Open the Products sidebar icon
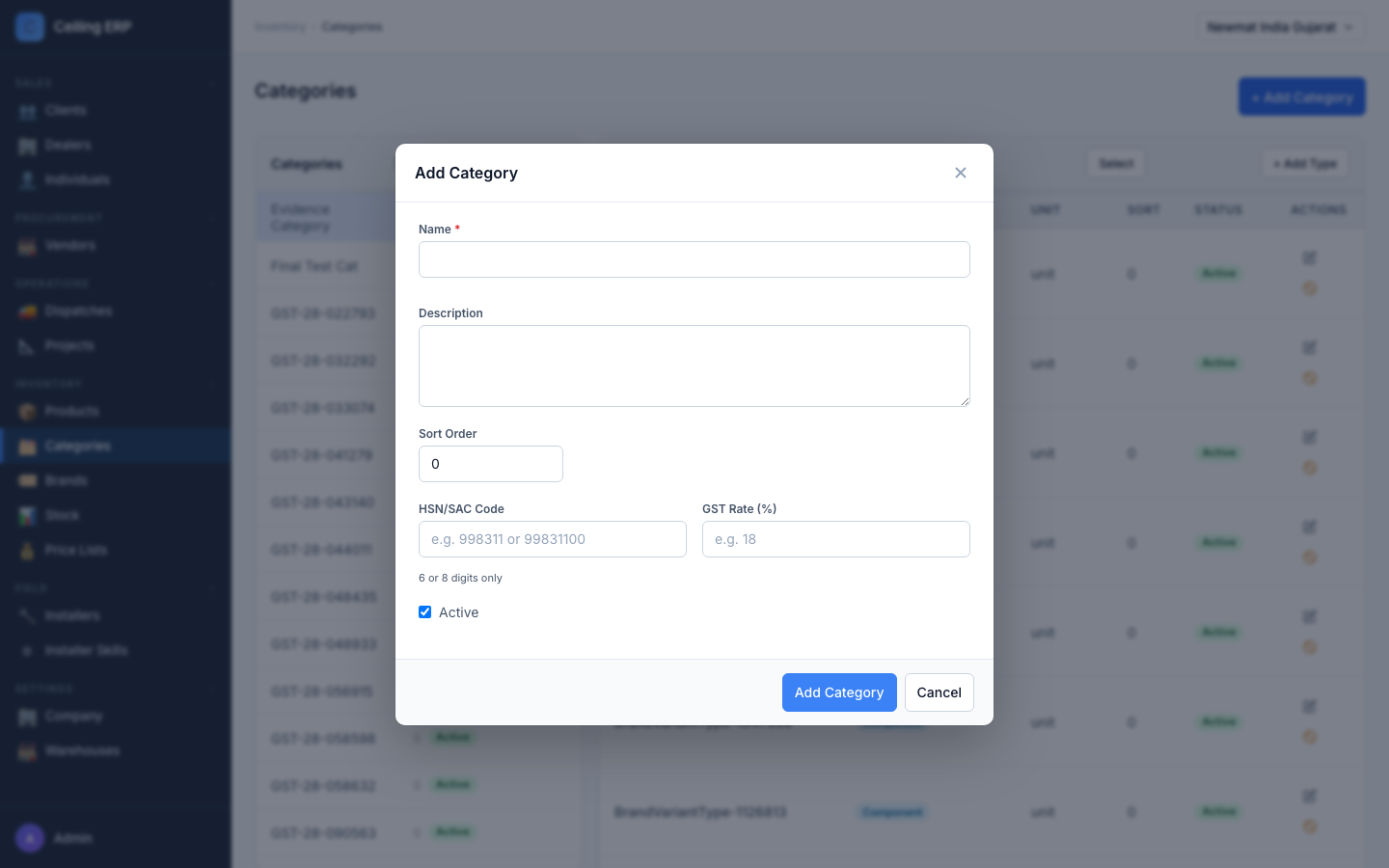This screenshot has width=1389, height=868. 27,412
